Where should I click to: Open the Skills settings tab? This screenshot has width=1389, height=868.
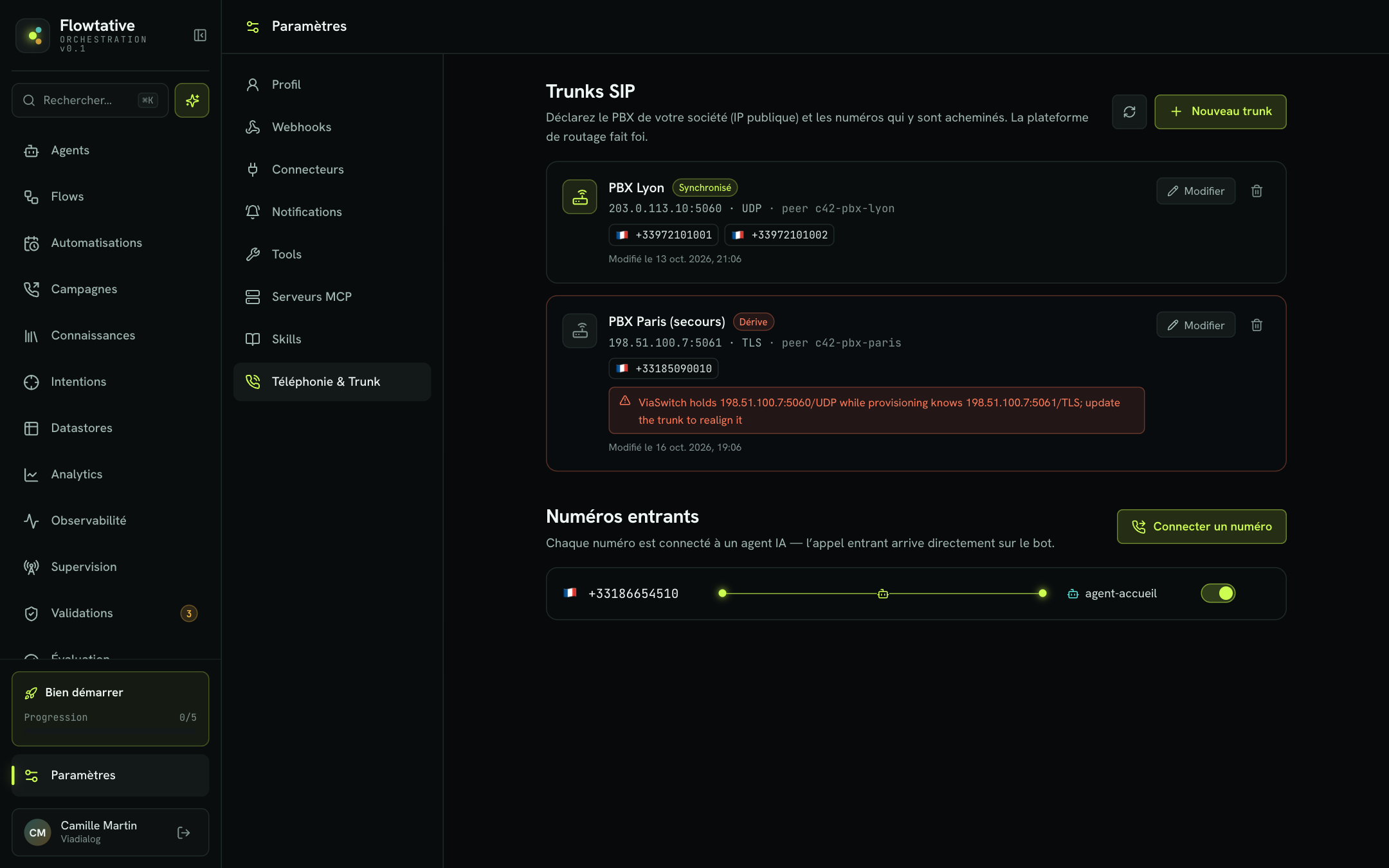332,339
